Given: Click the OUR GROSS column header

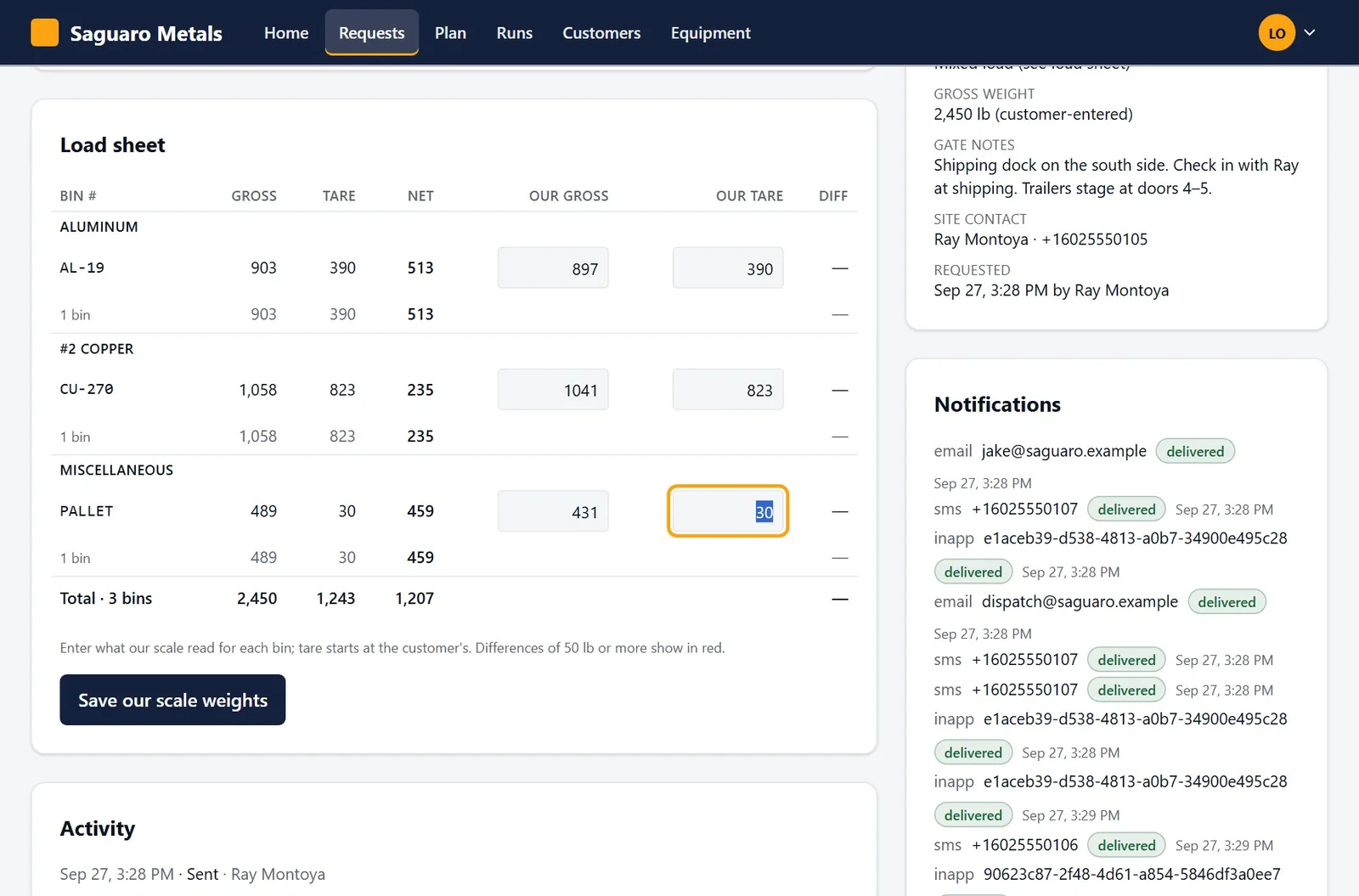Looking at the screenshot, I should coord(569,196).
